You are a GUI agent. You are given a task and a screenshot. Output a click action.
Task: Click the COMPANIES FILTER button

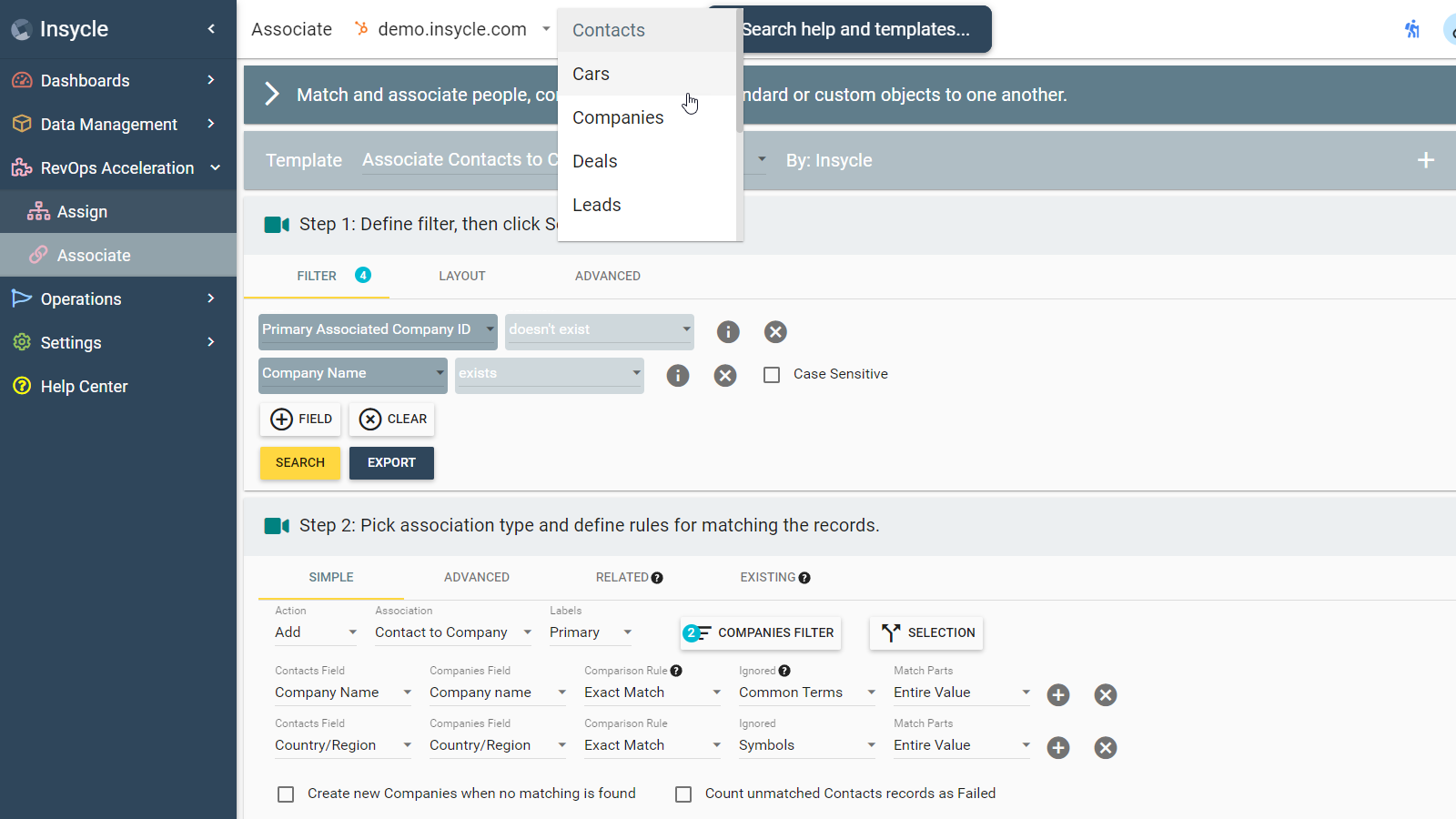(761, 632)
